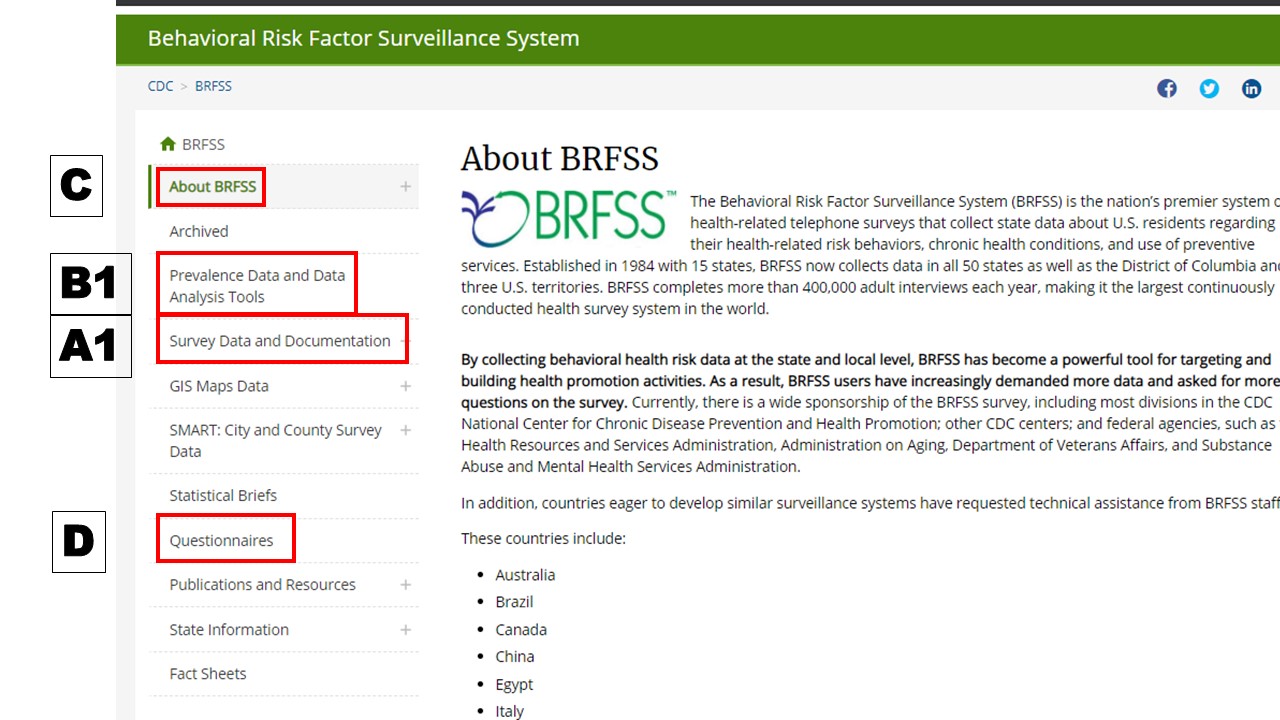Open the Fact Sheets page
This screenshot has height=720, width=1280.
click(x=207, y=673)
